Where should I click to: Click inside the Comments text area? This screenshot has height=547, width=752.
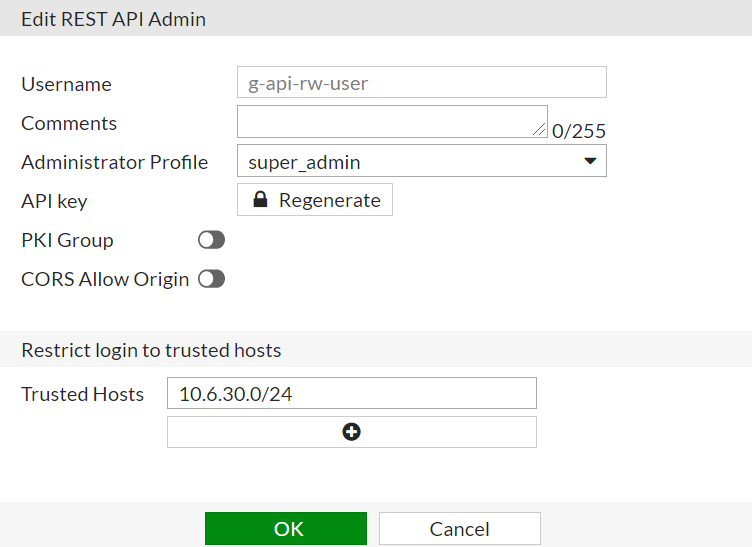click(392, 122)
